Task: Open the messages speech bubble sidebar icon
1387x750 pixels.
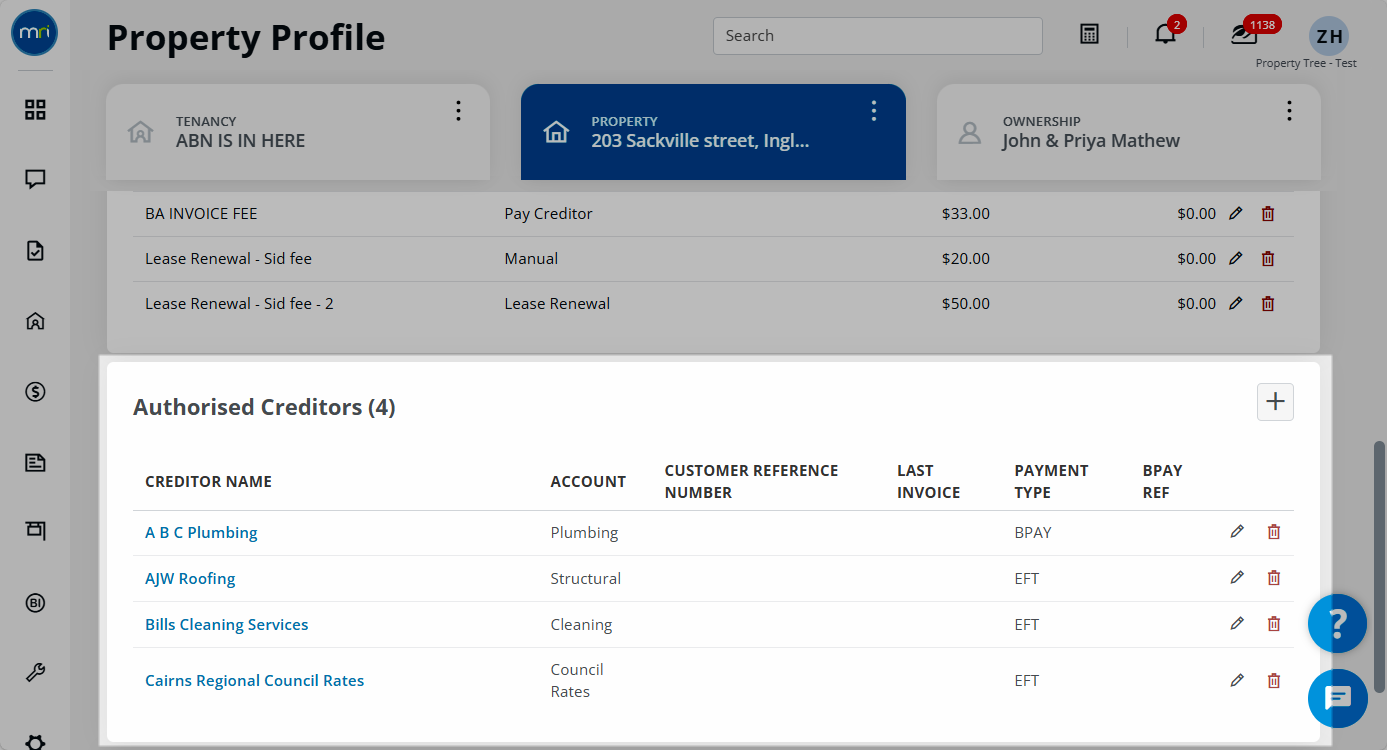Action: (35, 180)
